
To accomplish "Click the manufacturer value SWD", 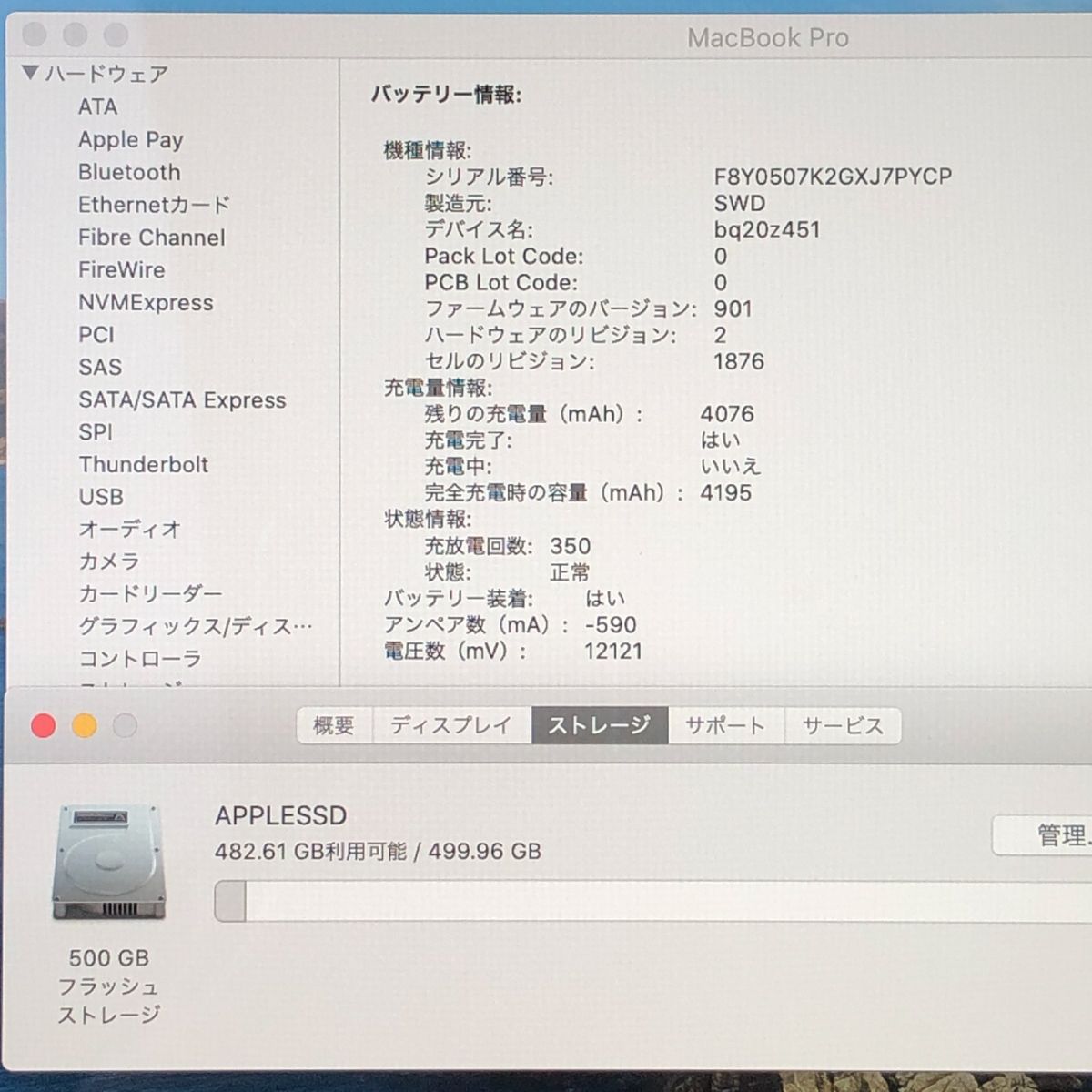I will 740,203.
